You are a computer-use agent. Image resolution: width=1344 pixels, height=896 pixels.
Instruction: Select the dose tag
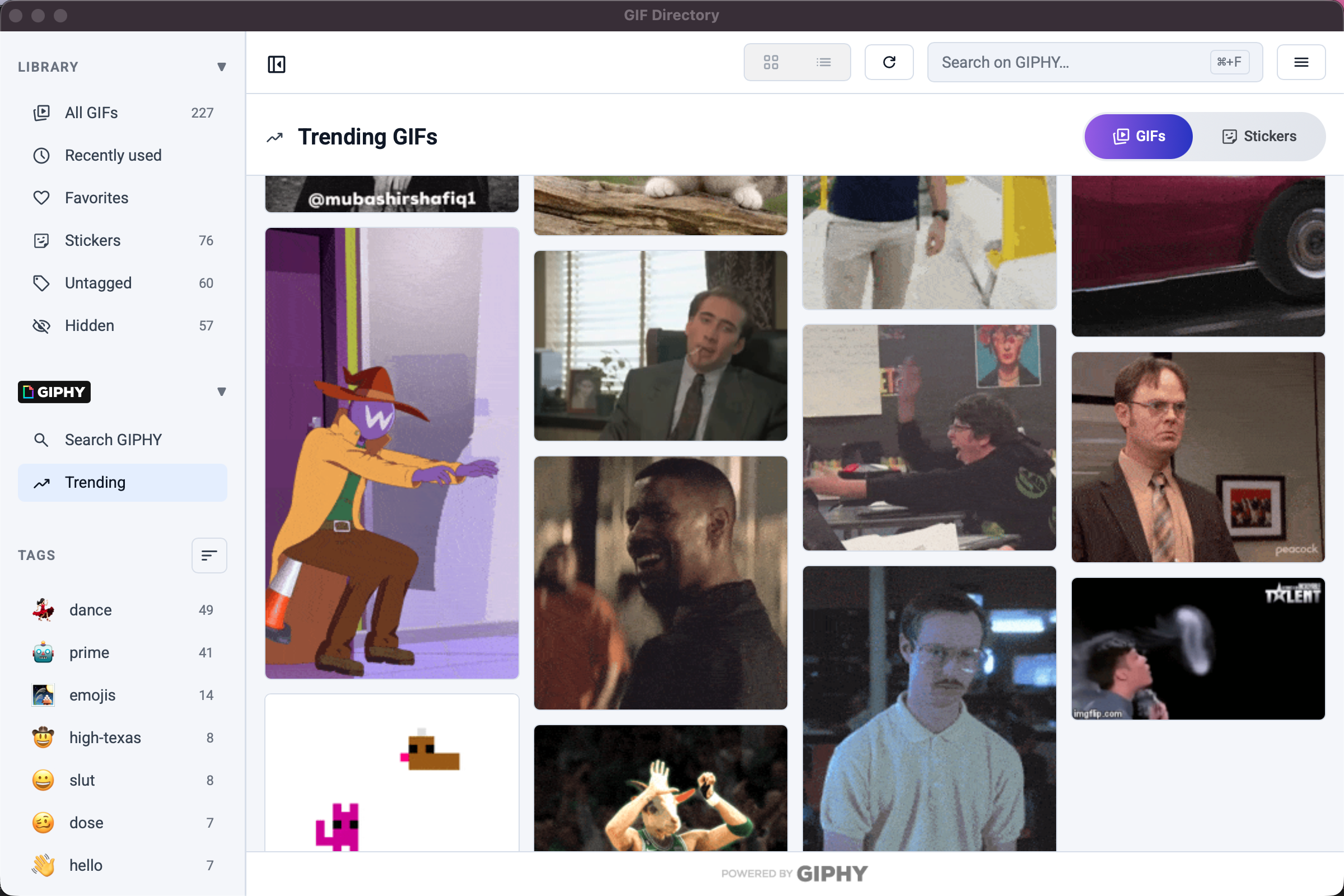click(x=123, y=823)
